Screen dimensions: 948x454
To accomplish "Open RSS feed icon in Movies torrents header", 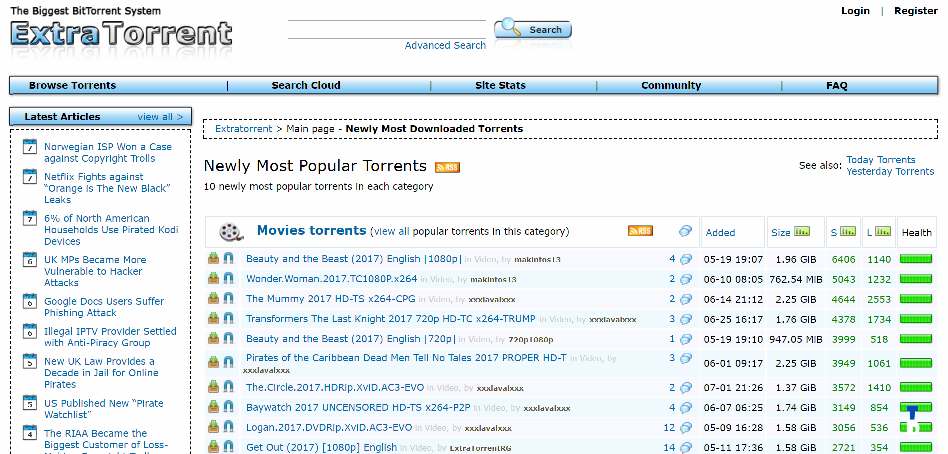I will pyautogui.click(x=640, y=230).
